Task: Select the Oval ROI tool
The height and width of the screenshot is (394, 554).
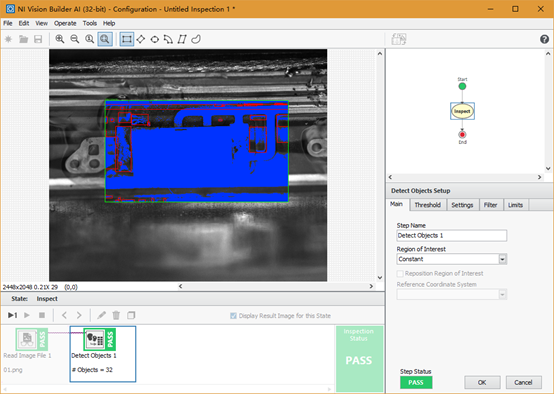Action: [154, 39]
